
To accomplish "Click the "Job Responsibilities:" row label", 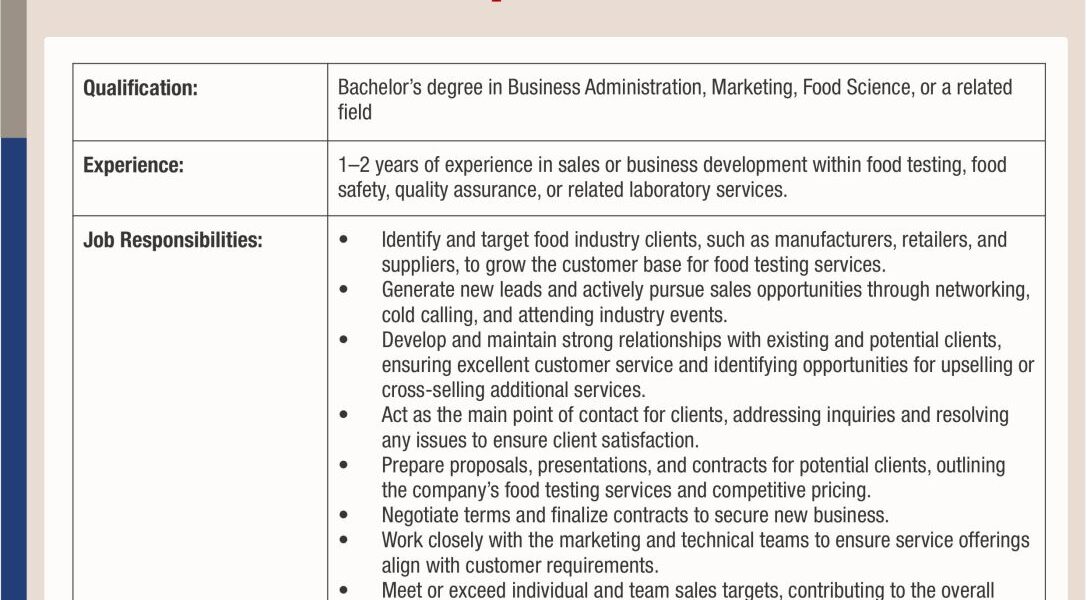I will tap(172, 241).
